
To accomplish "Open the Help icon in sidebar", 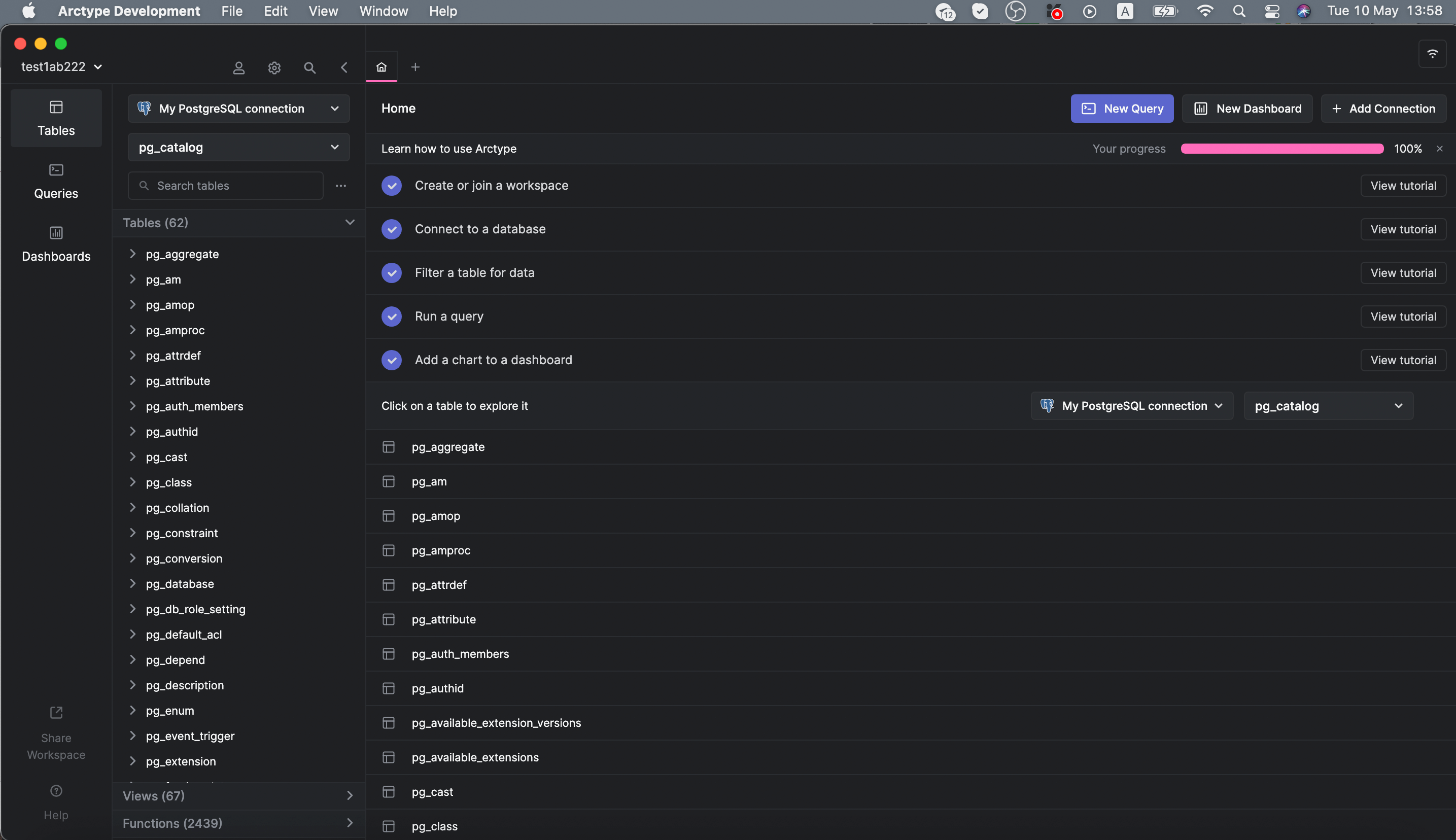I will 56,790.
